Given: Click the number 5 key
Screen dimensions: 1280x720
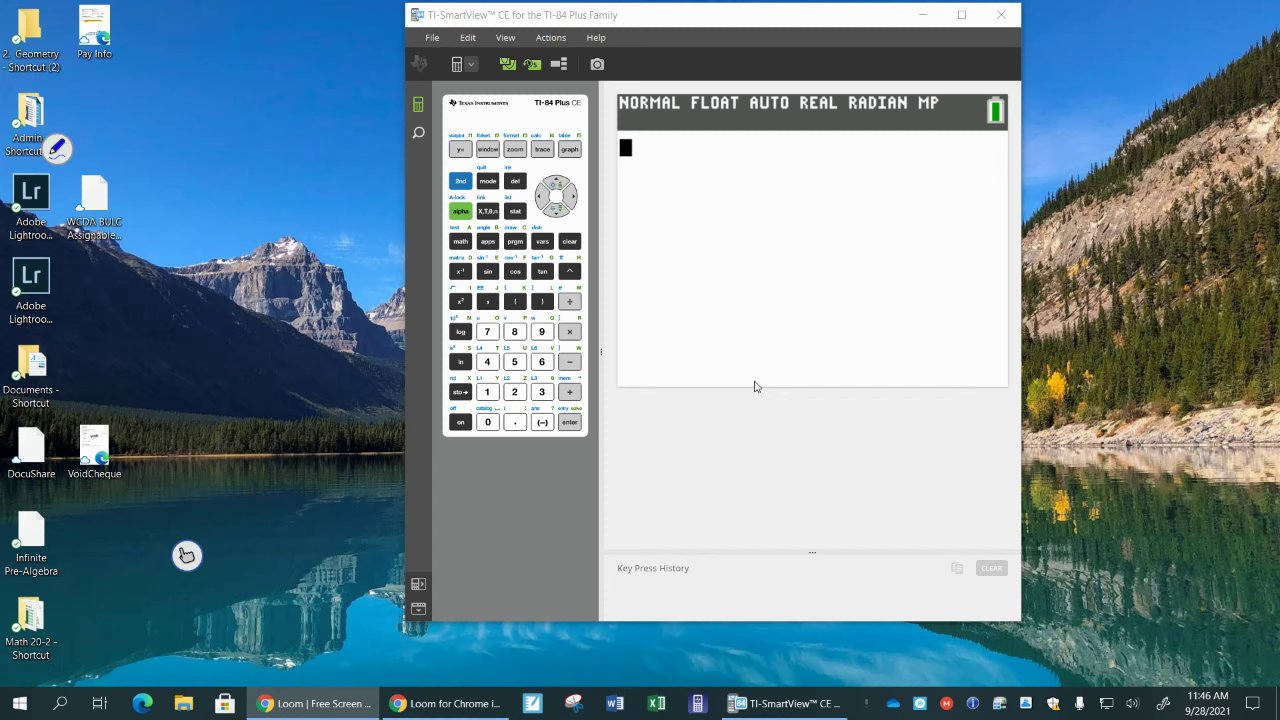Looking at the screenshot, I should [x=514, y=362].
